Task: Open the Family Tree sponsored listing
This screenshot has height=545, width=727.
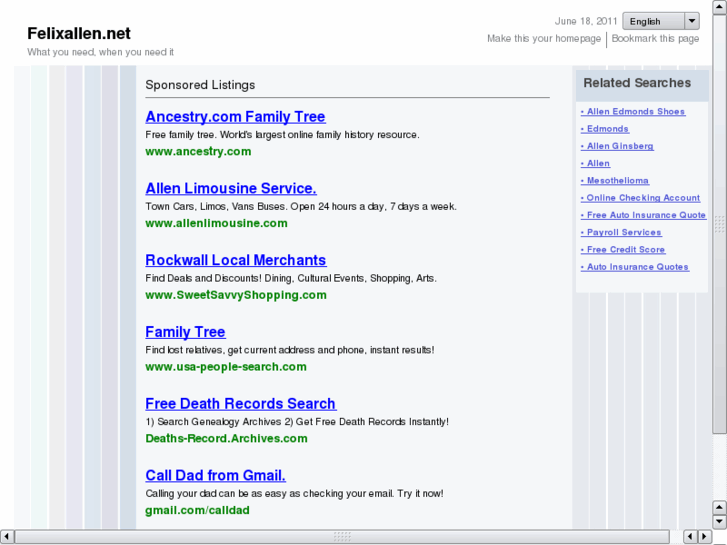Action: pyautogui.click(x=185, y=332)
